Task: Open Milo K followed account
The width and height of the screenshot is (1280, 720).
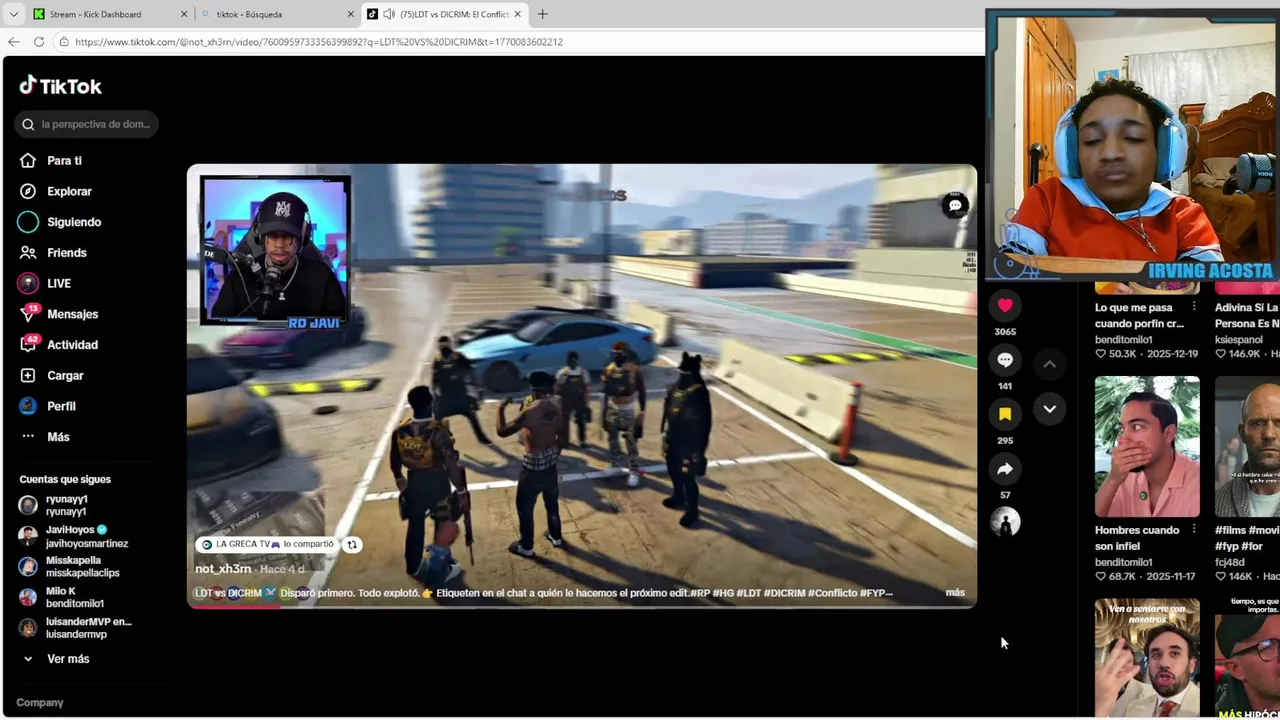Action: click(x=61, y=597)
